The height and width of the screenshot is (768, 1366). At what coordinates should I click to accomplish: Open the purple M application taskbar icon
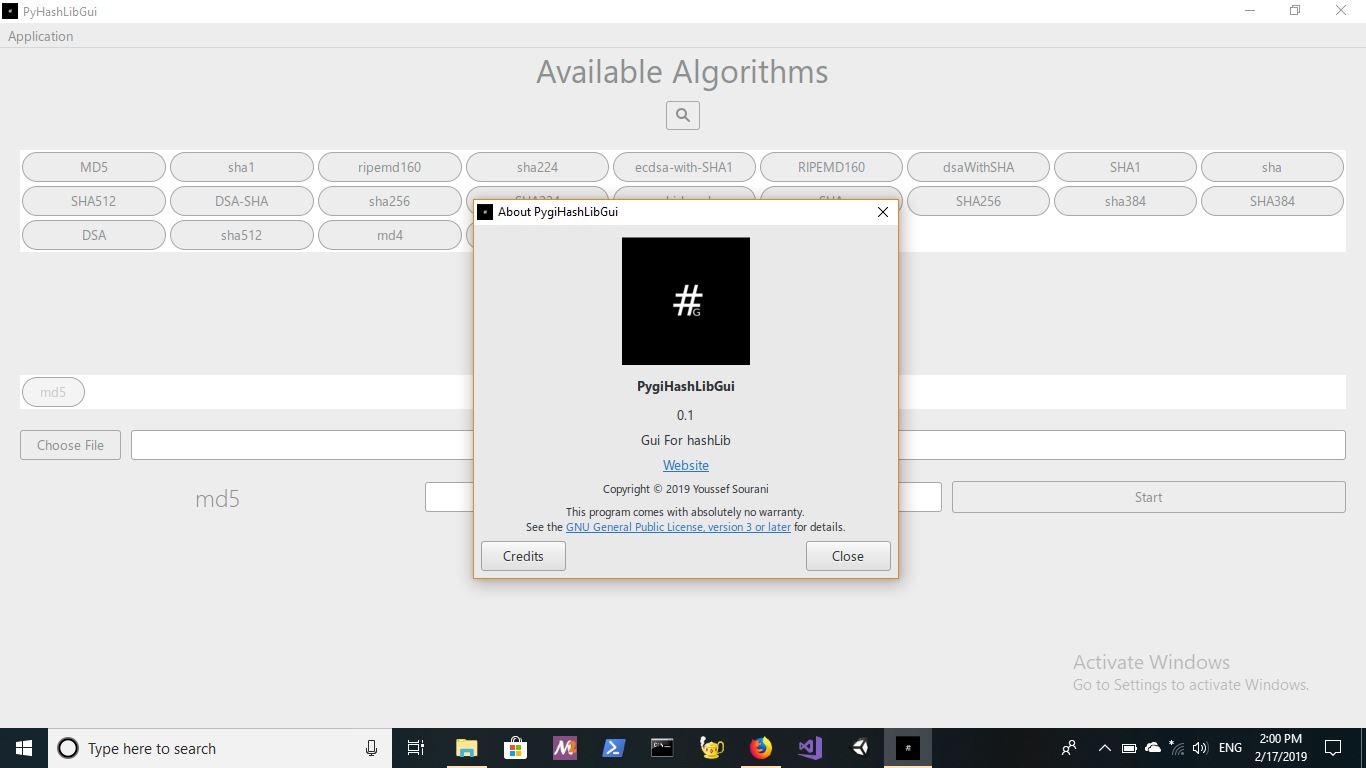click(x=564, y=748)
